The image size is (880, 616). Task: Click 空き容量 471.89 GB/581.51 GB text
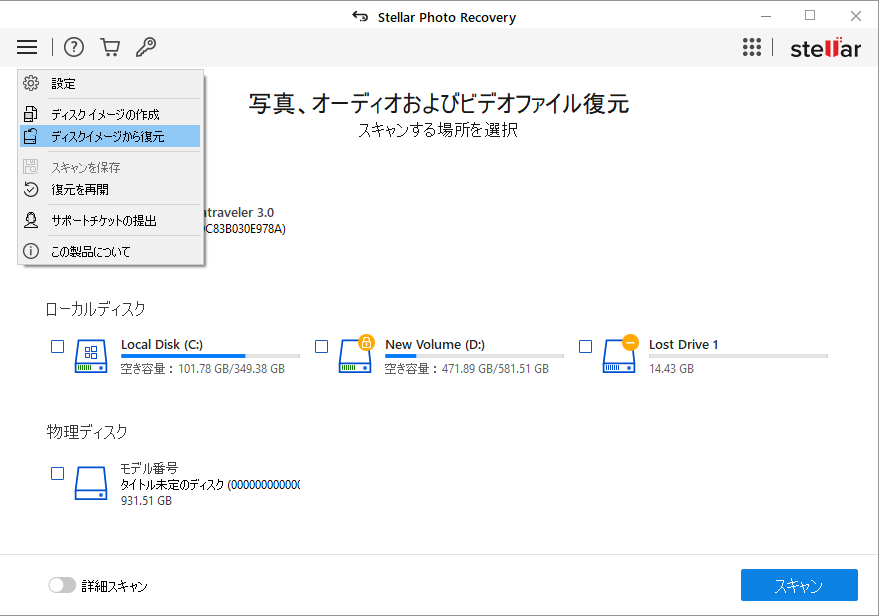[466, 369]
